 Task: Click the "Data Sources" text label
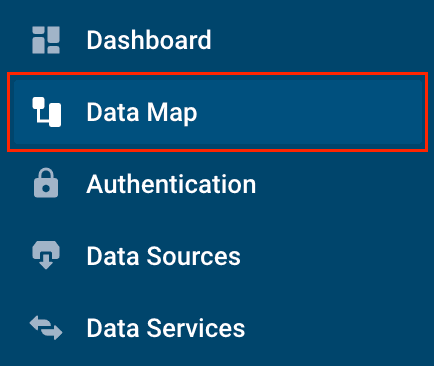coord(164,256)
